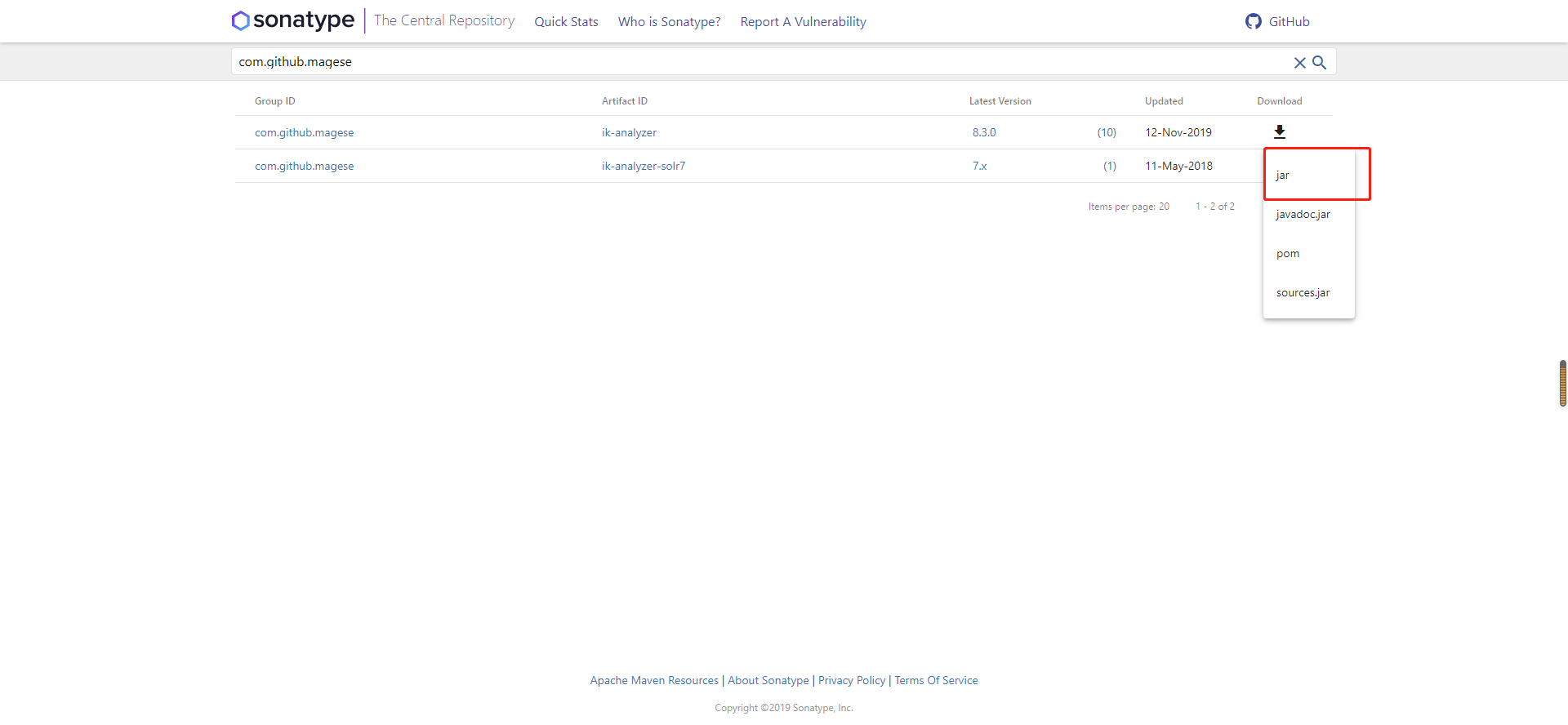This screenshot has width=1568, height=725.
Task: Select jar from the download menu
Action: pos(1309,175)
